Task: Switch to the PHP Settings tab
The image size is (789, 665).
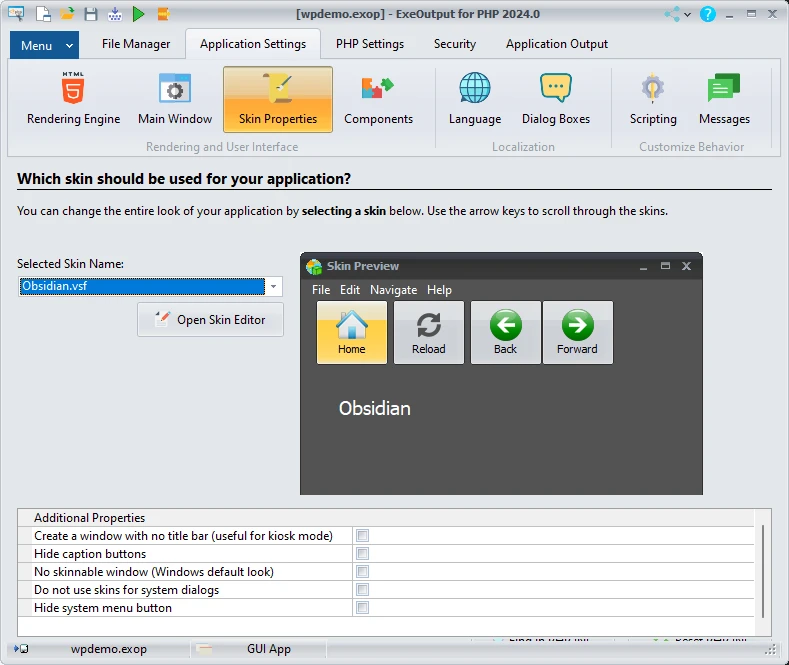Action: click(x=369, y=44)
